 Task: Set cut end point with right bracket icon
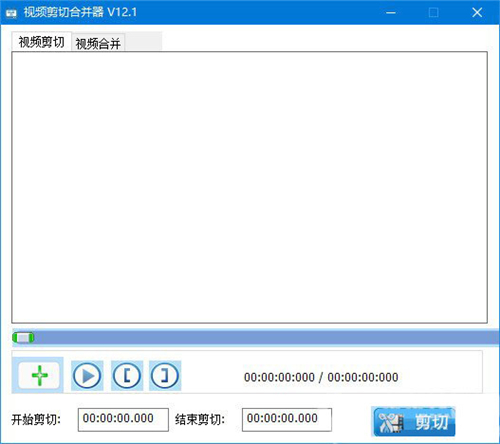click(165, 376)
